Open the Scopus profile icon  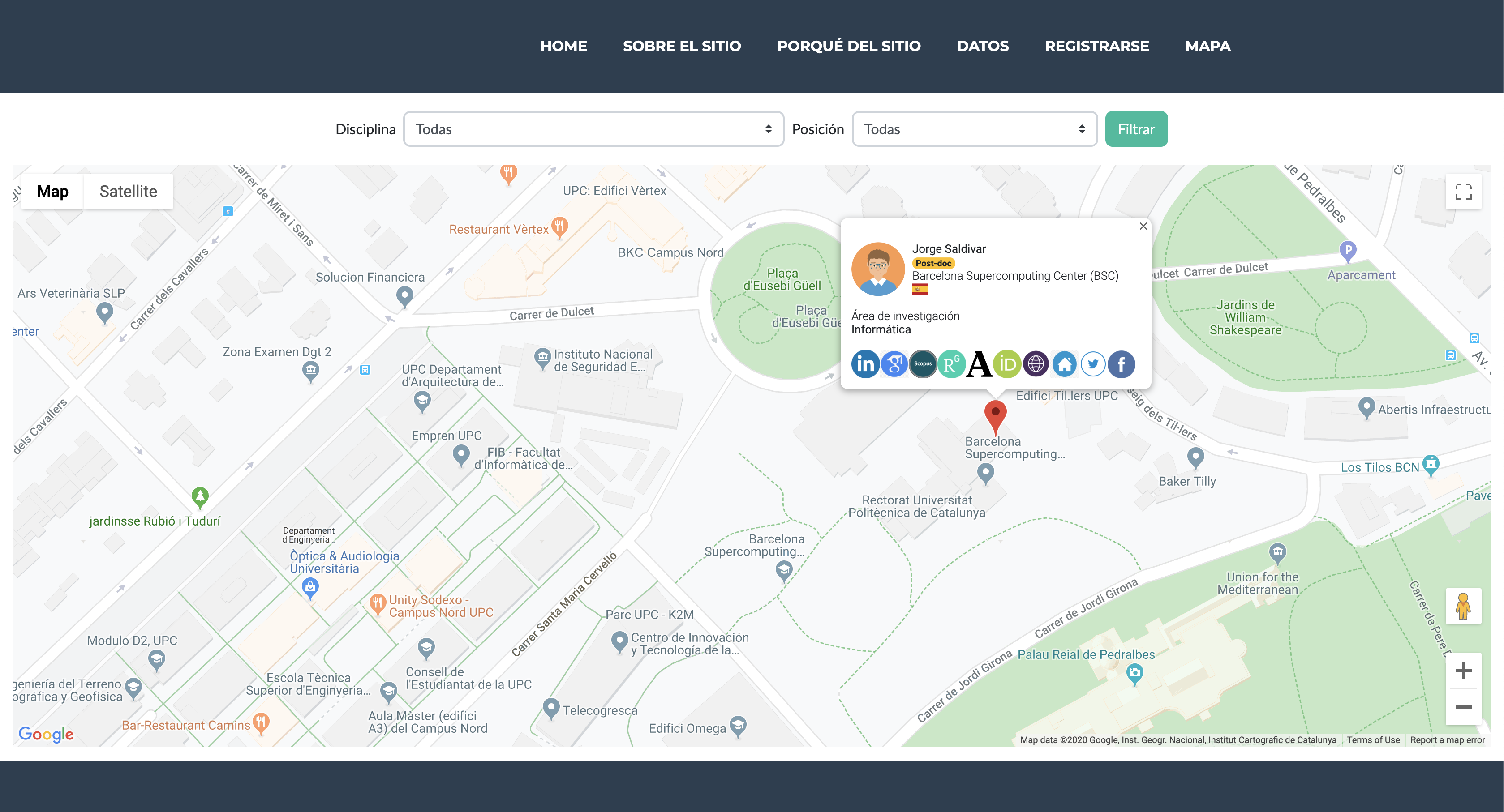[923, 364]
